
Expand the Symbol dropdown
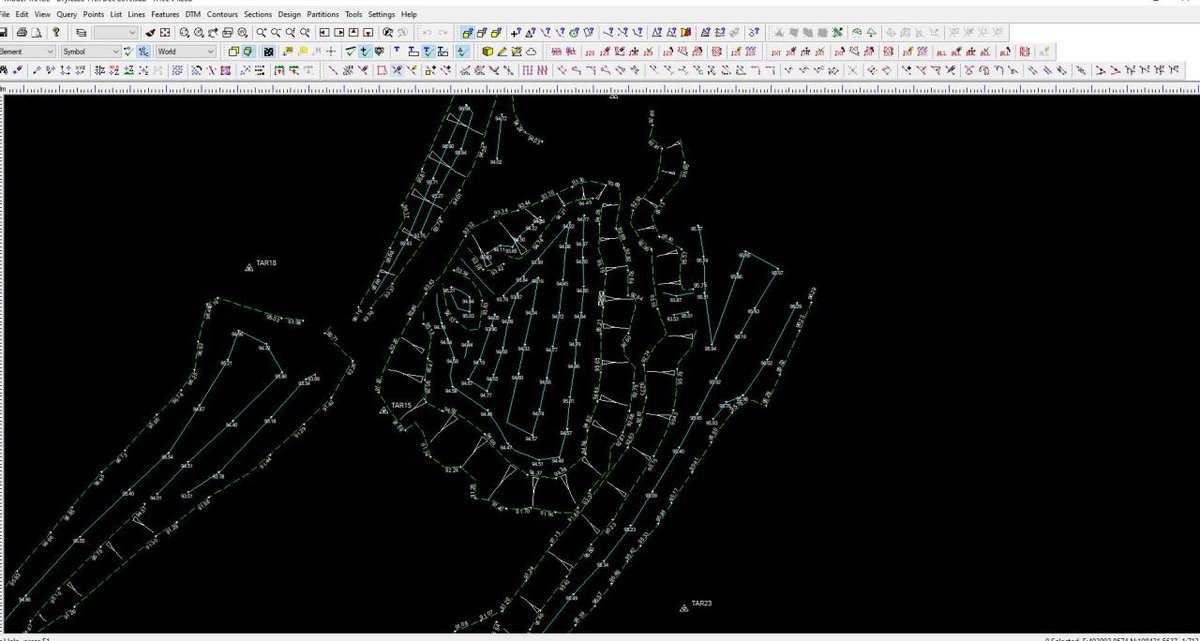click(x=115, y=51)
